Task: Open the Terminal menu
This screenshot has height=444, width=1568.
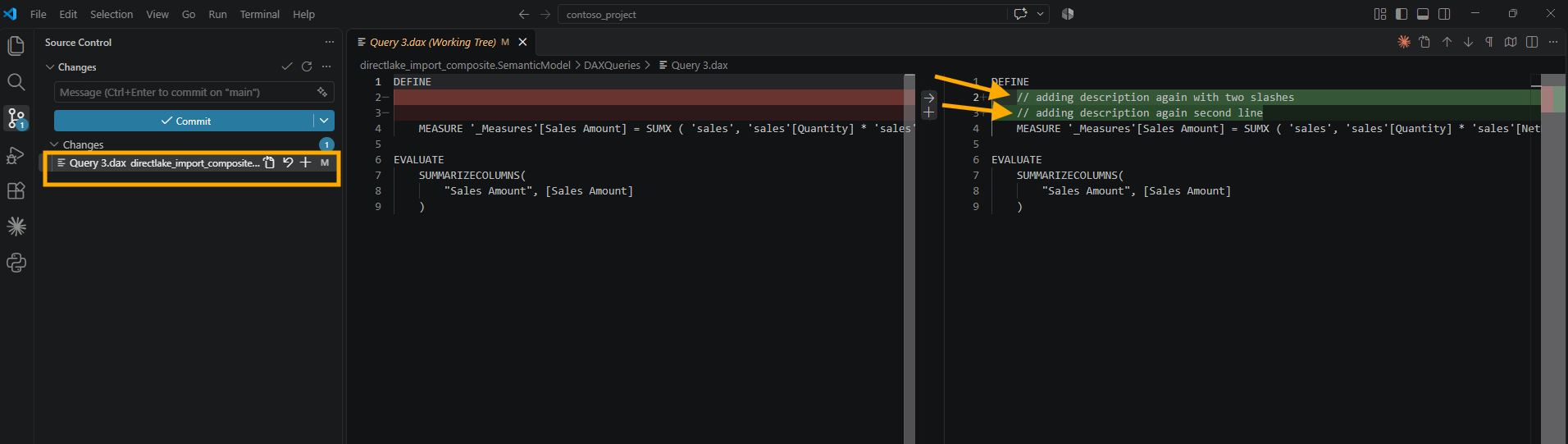Action: click(x=260, y=14)
